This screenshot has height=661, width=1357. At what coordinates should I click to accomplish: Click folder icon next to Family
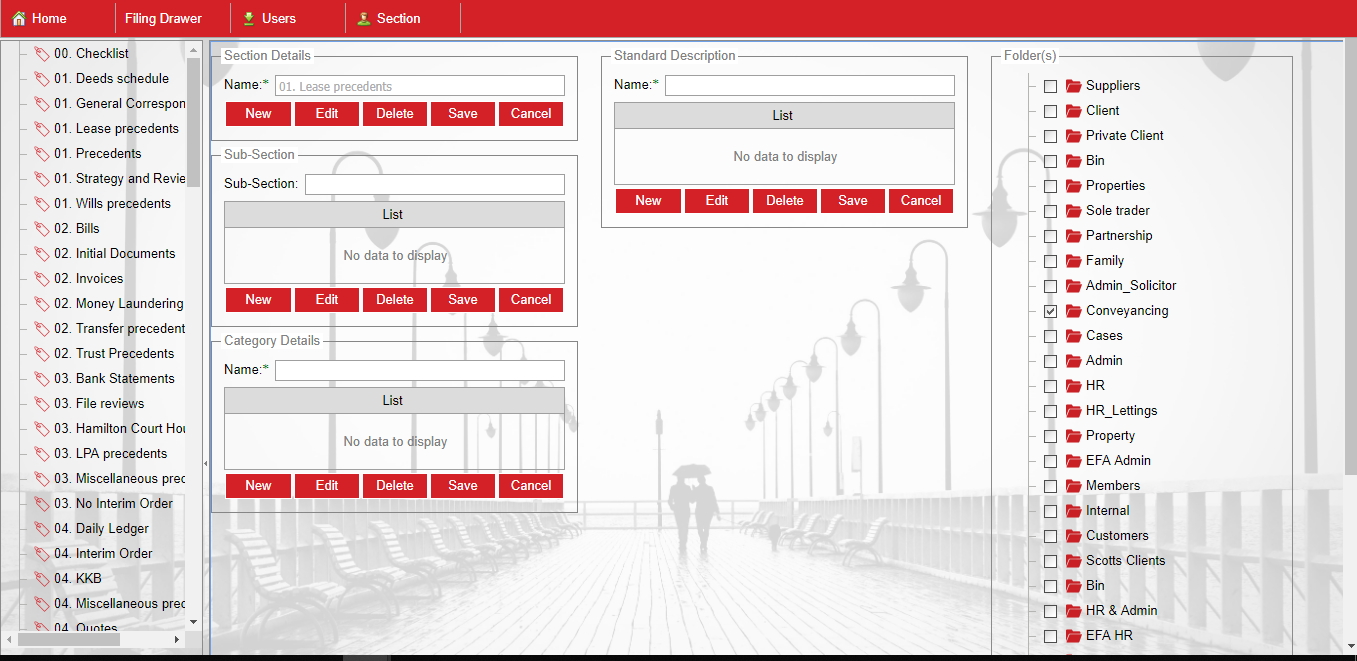tap(1074, 261)
